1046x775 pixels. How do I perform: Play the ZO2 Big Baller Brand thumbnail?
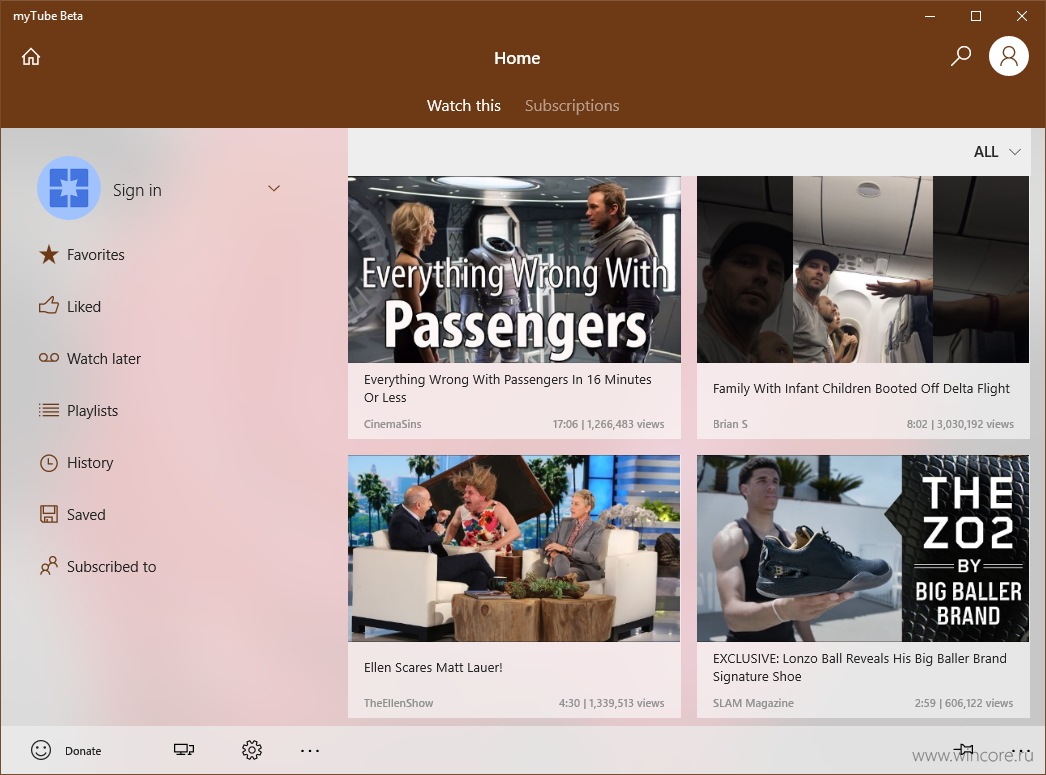tap(863, 548)
